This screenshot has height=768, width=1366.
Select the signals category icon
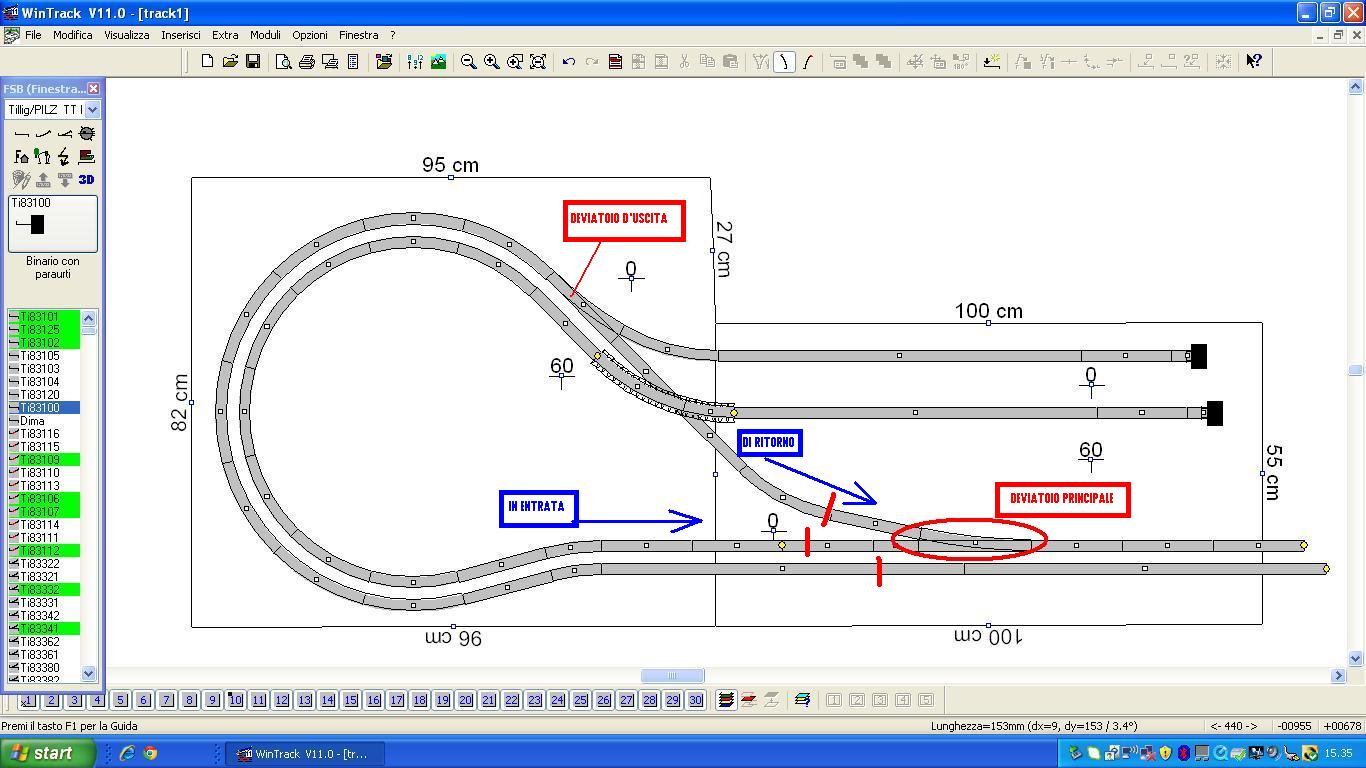(x=43, y=156)
